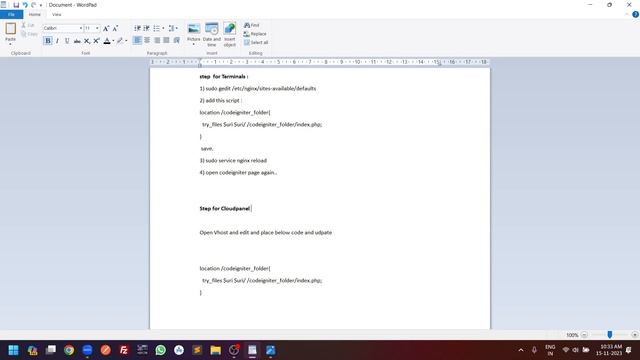
Task: Click Increase indent icon
Action: click(x=147, y=28)
